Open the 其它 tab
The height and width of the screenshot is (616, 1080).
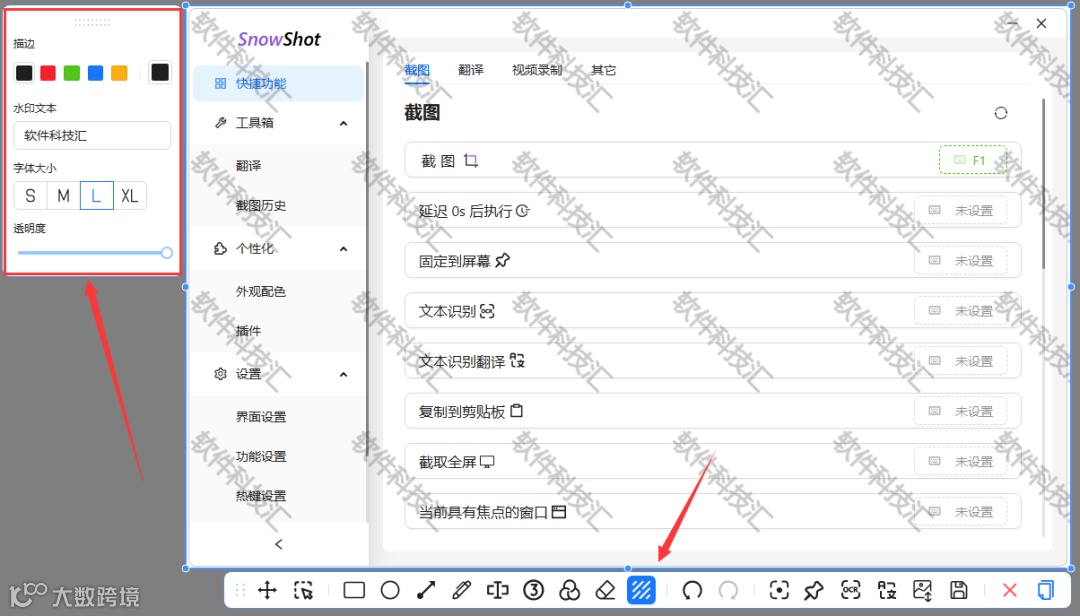603,70
